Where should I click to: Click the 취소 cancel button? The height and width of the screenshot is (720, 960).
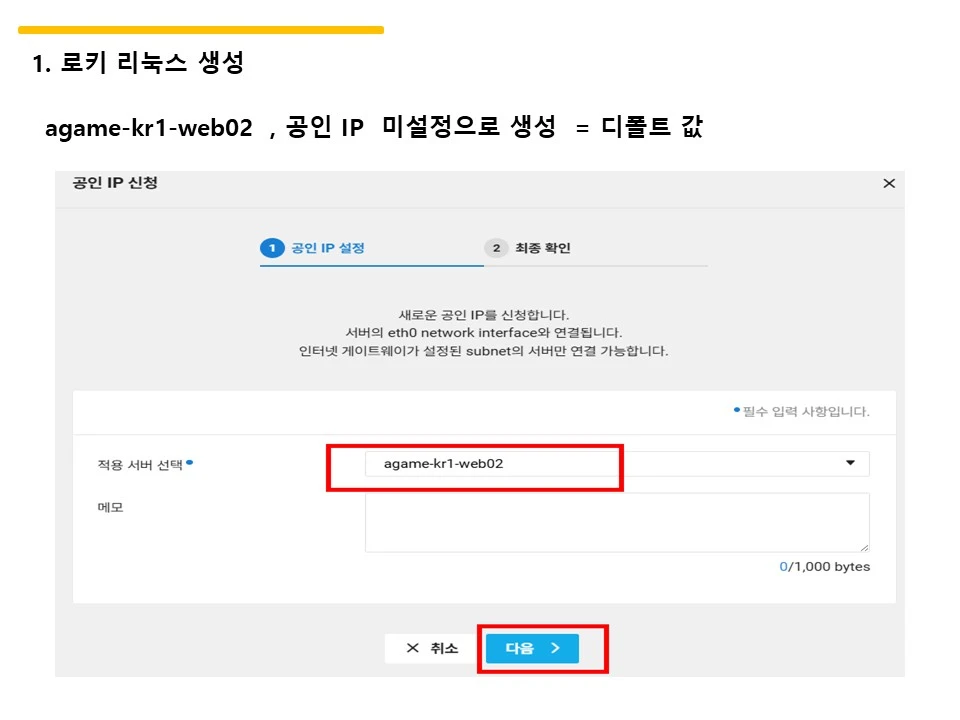pos(432,648)
